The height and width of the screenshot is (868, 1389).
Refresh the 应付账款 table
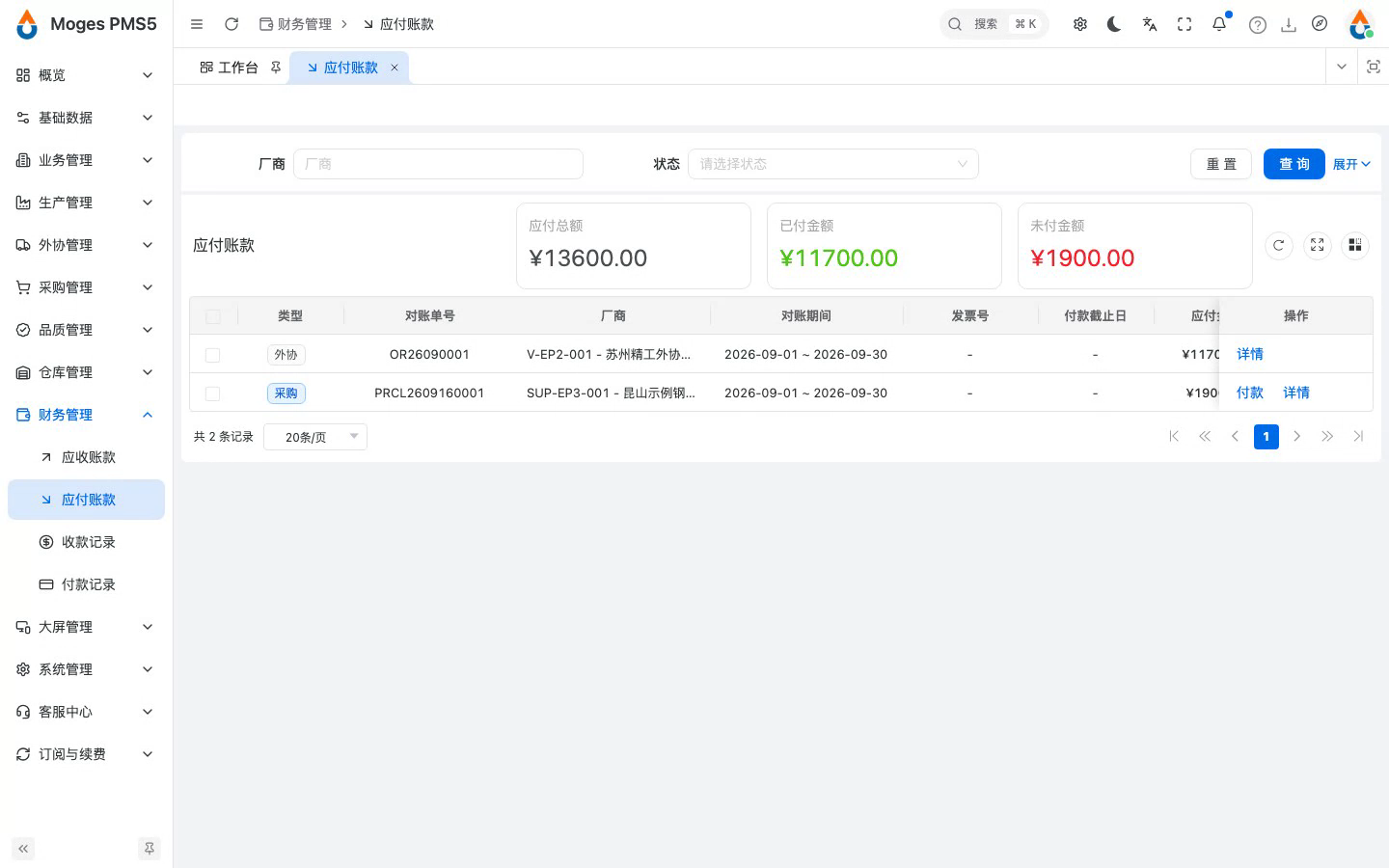point(1279,245)
